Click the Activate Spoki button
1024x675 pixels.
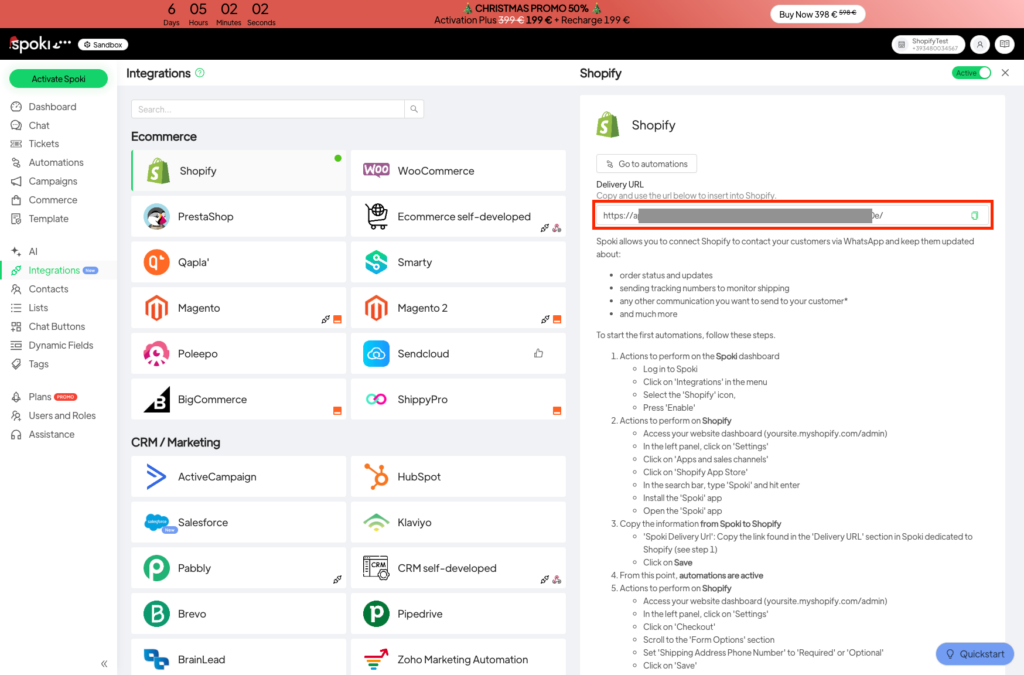point(58,79)
